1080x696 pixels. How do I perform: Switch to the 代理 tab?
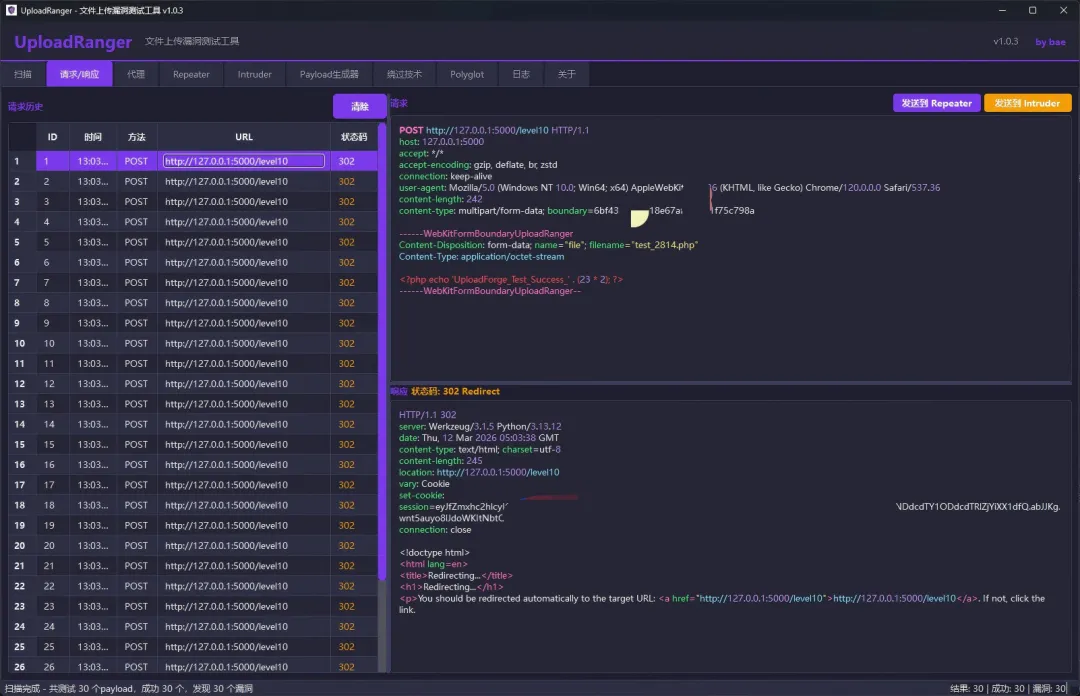(136, 74)
